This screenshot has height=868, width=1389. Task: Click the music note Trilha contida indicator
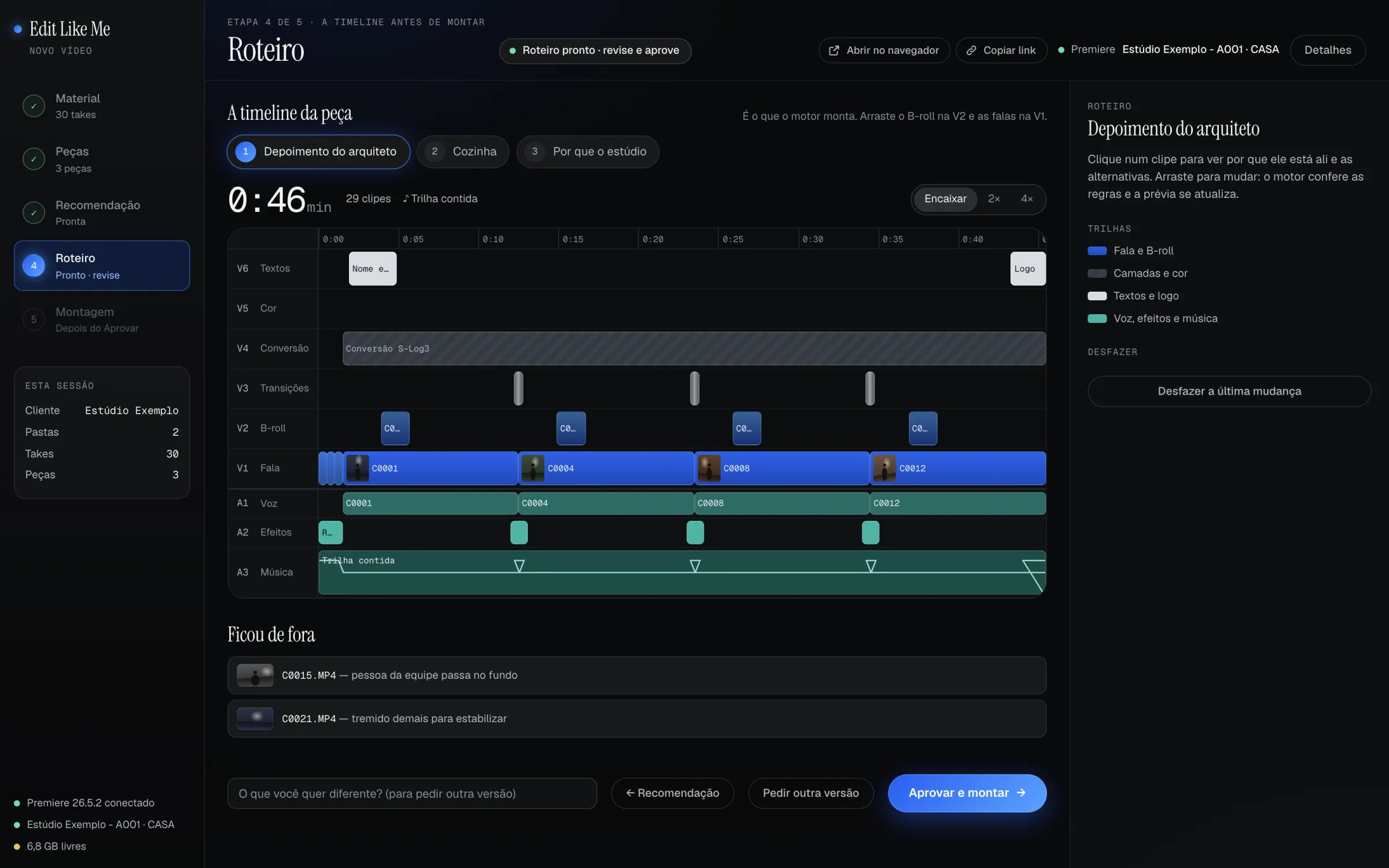tap(440, 198)
